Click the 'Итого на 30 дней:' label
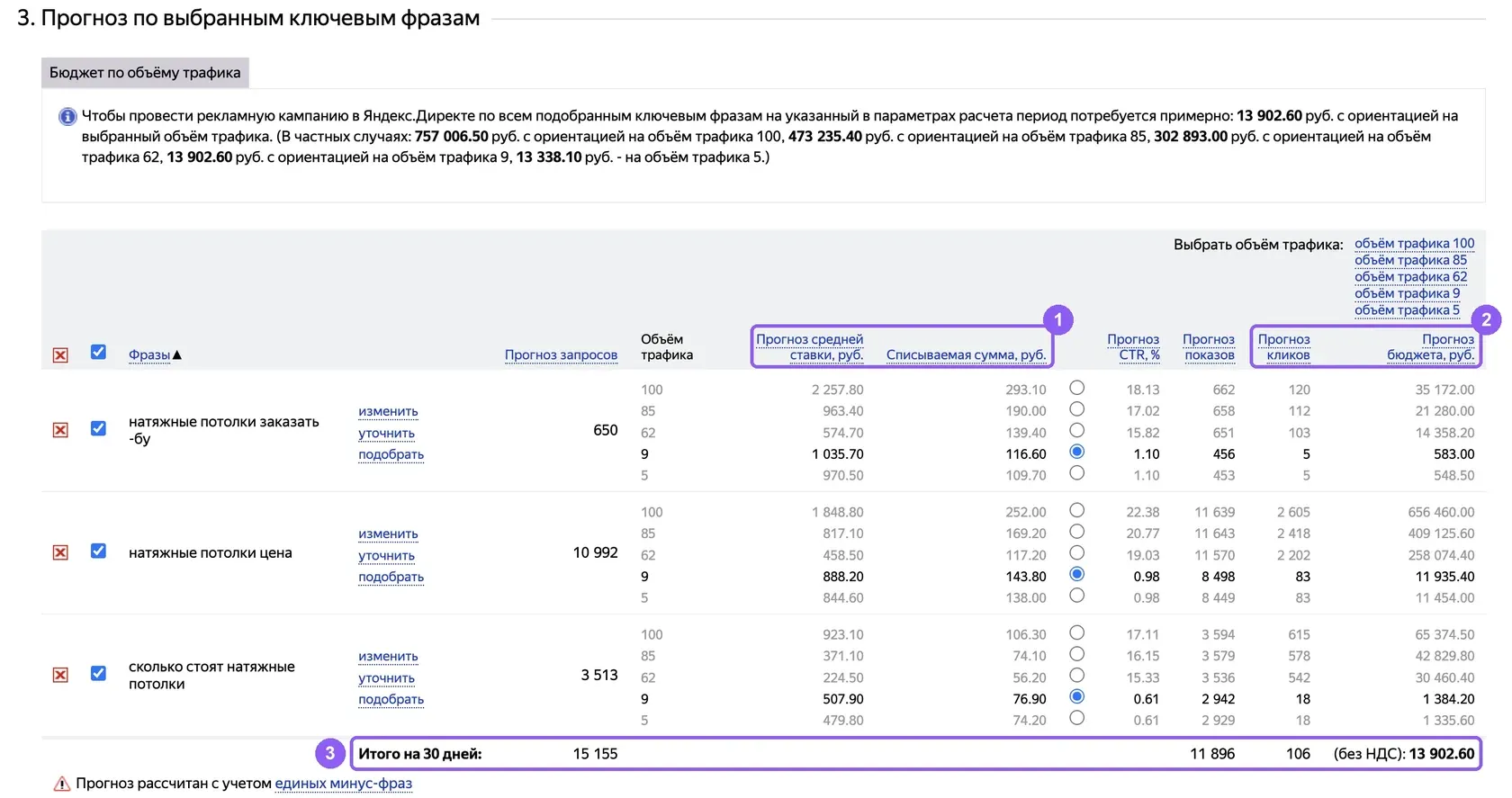The height and width of the screenshot is (798, 1512). (420, 754)
